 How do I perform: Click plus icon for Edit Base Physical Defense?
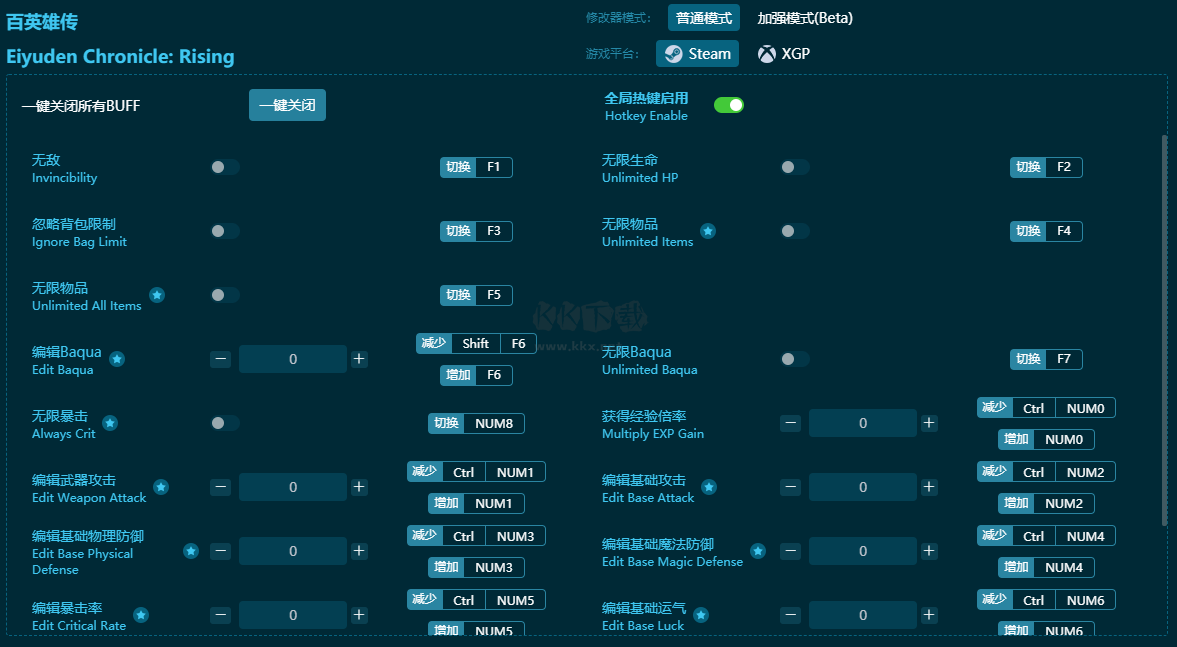pos(360,551)
